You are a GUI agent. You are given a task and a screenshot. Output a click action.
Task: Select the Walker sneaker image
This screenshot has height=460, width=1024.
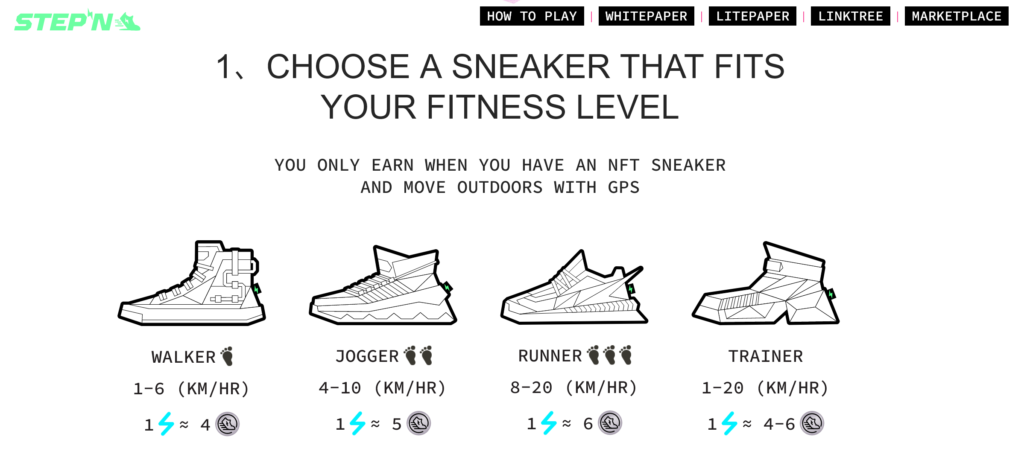coord(192,282)
